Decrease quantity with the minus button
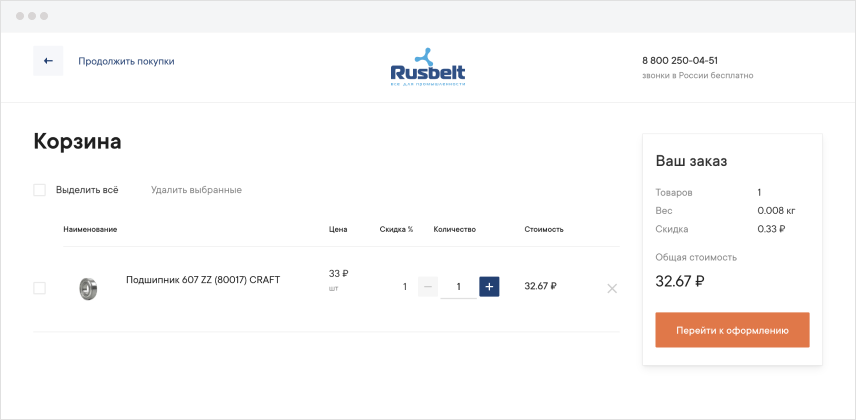The width and height of the screenshot is (856, 420). pos(428,287)
